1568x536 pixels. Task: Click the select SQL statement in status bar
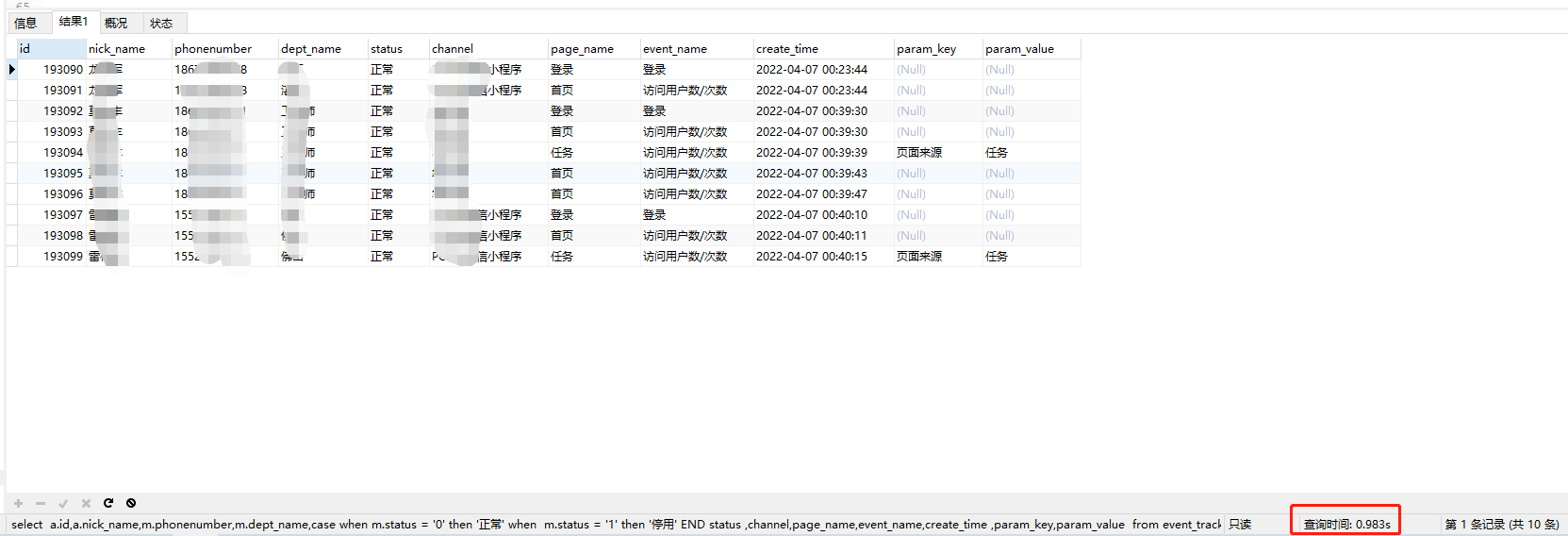coord(615,524)
